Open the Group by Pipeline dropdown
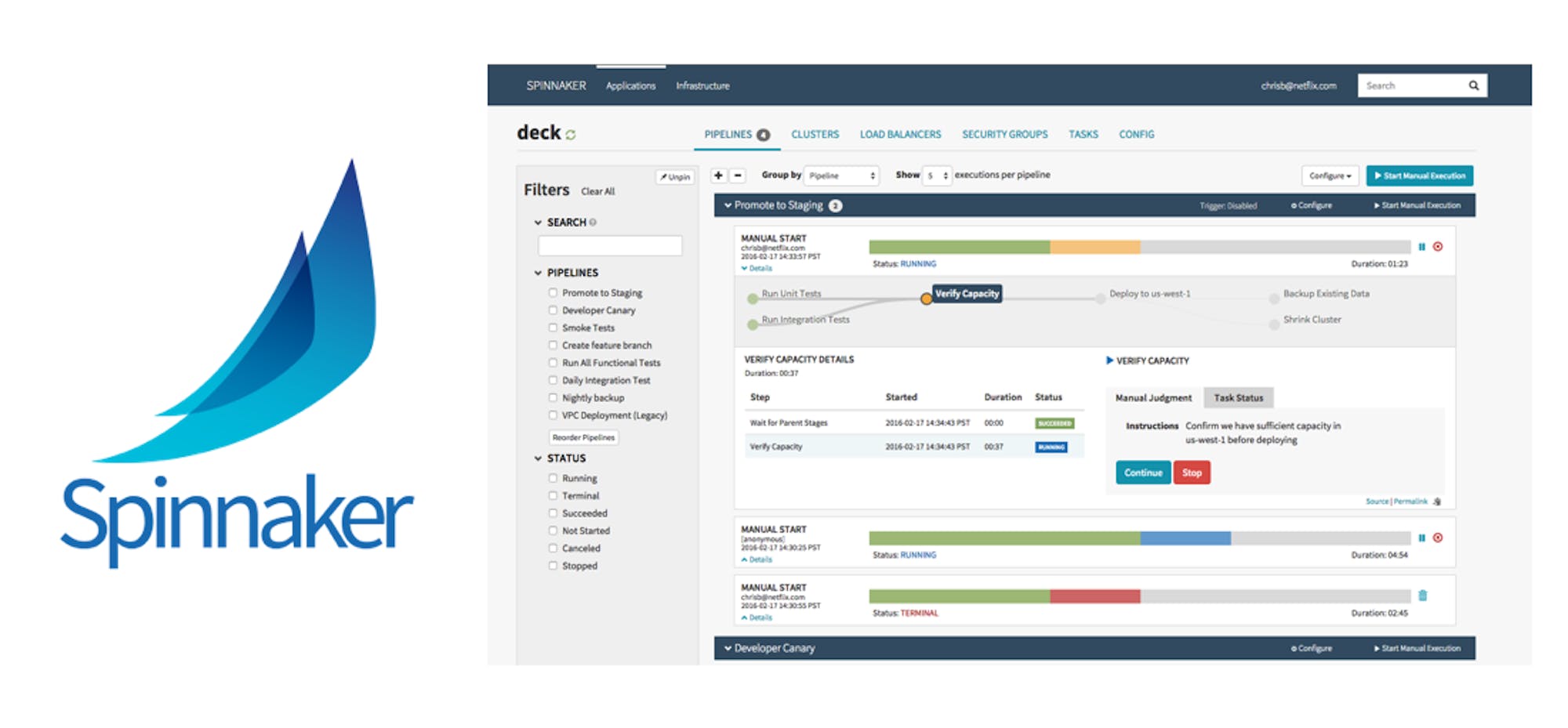 [842, 176]
